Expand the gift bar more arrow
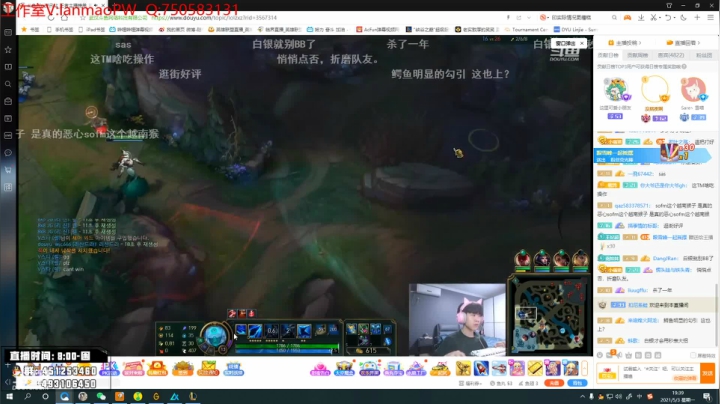 coord(585,368)
